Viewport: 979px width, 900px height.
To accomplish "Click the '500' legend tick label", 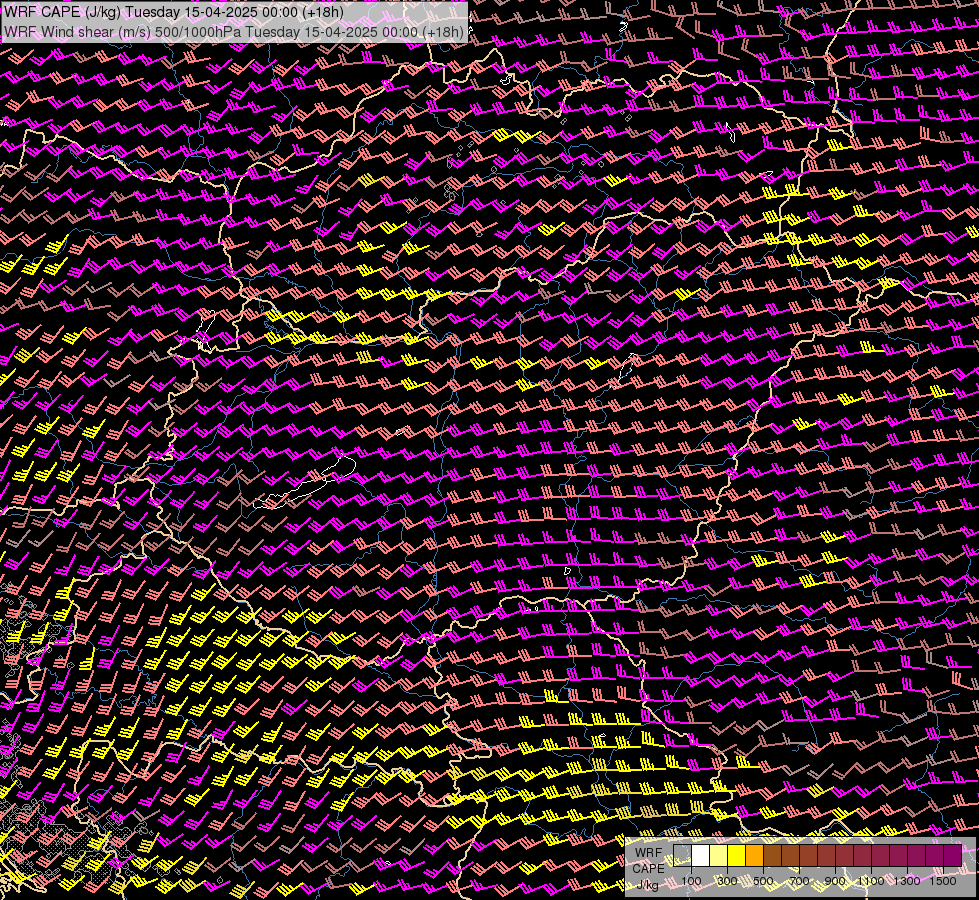I will (x=763, y=881).
